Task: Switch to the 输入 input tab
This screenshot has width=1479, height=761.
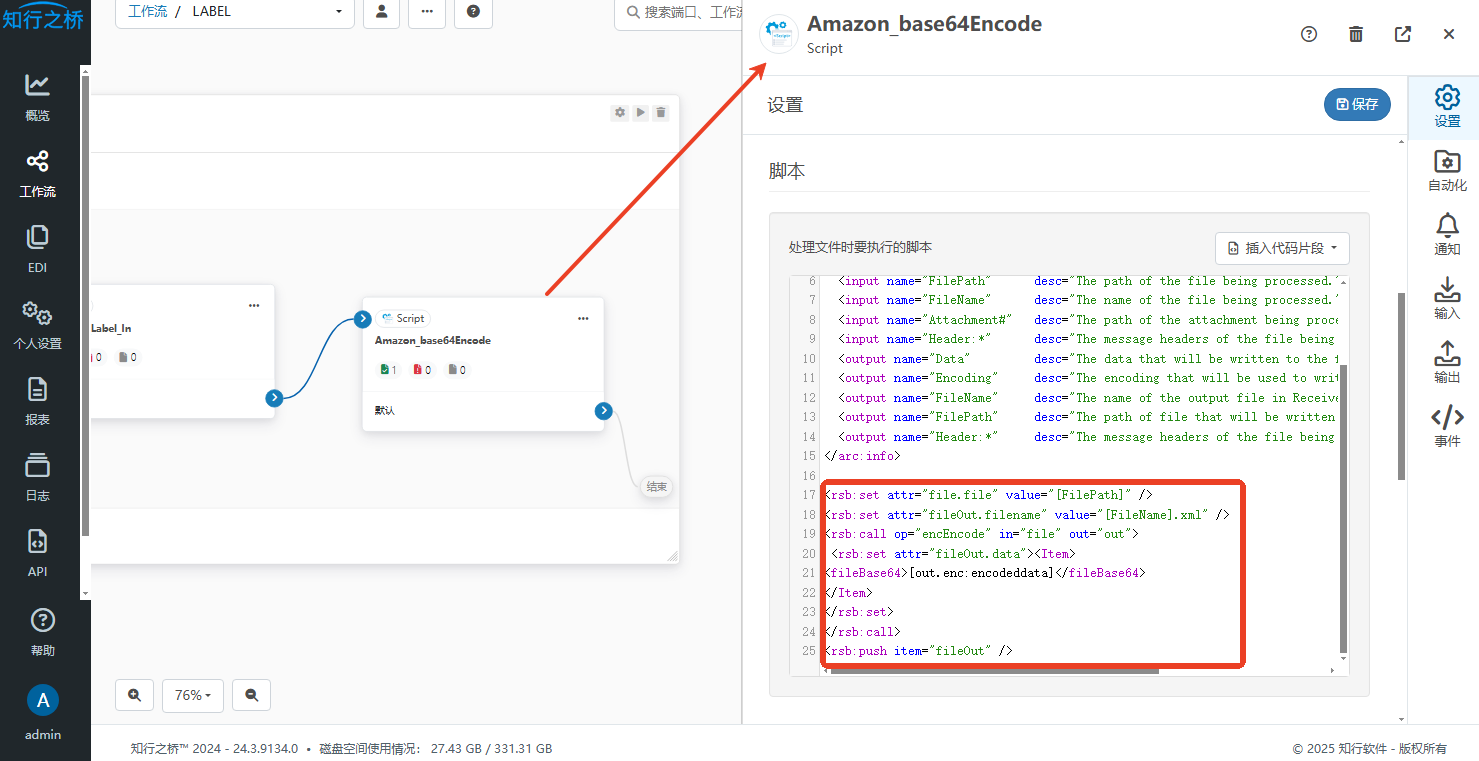Action: (1447, 299)
